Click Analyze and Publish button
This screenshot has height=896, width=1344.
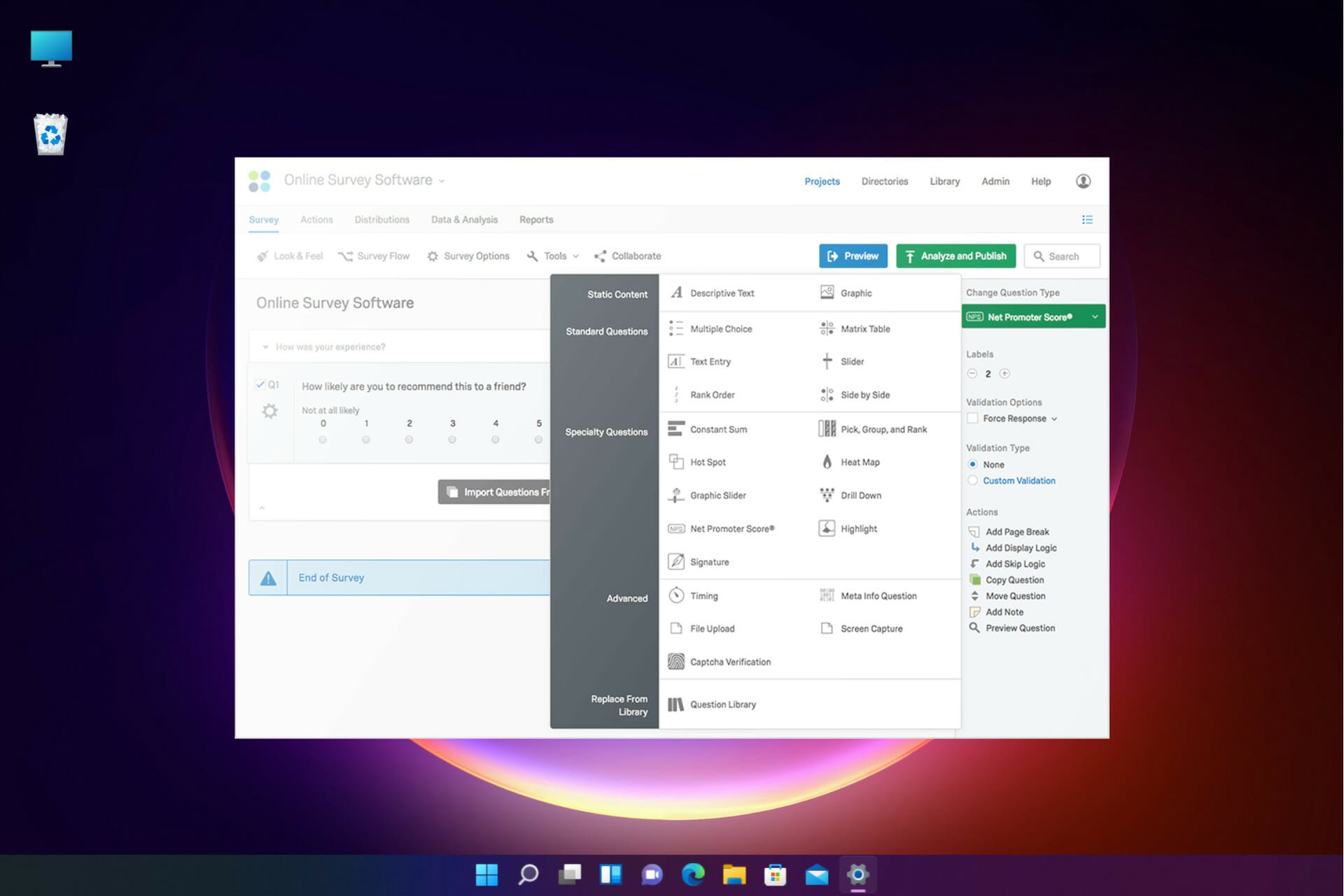click(x=955, y=256)
